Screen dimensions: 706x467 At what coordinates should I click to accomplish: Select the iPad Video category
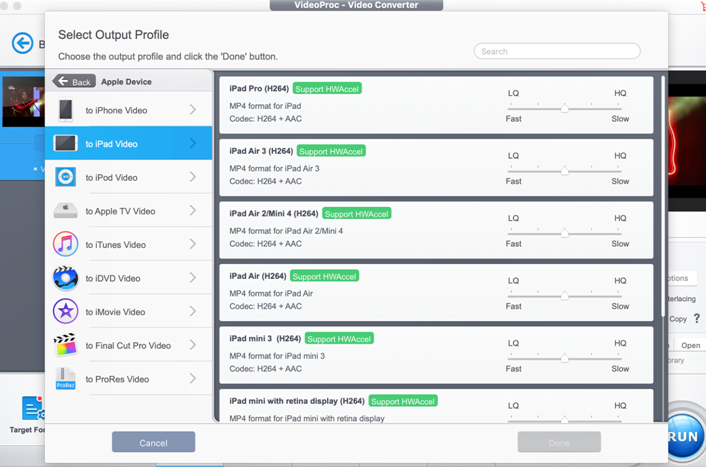tap(128, 144)
